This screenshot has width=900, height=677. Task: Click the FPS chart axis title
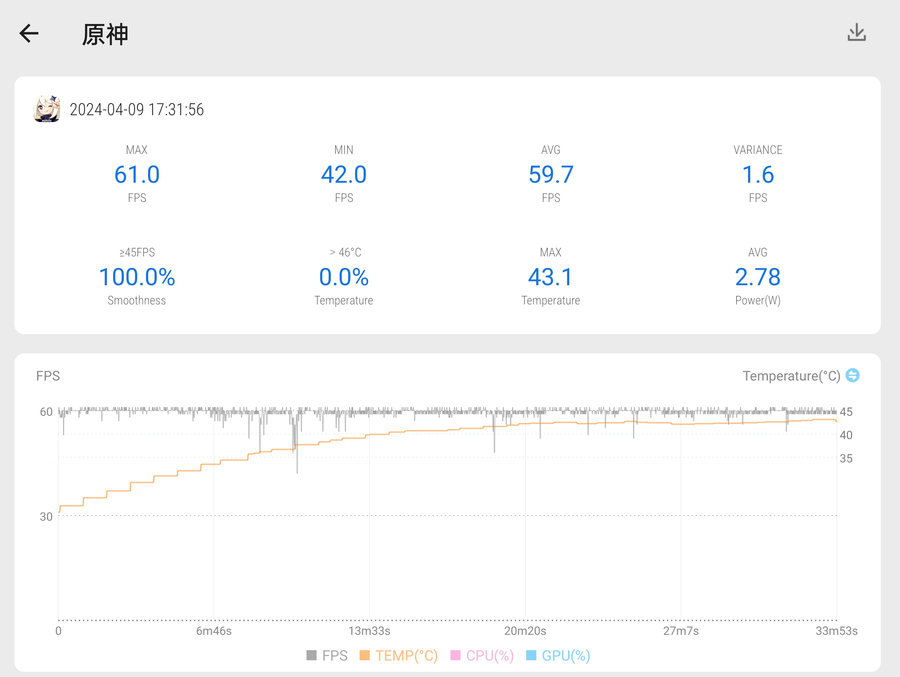pyautogui.click(x=48, y=376)
